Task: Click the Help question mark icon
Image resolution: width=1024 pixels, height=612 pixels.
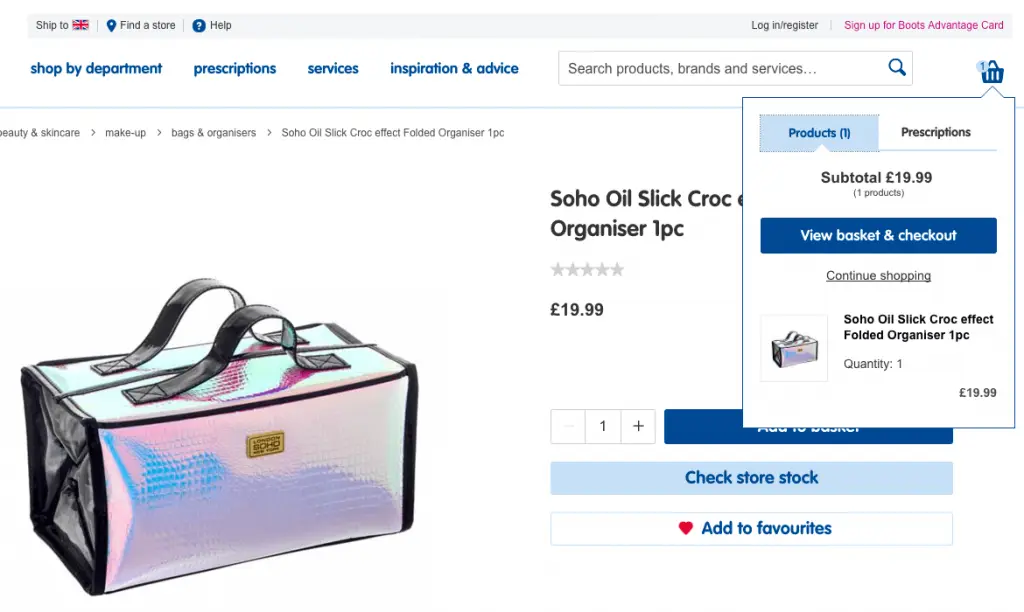Action: click(x=199, y=25)
